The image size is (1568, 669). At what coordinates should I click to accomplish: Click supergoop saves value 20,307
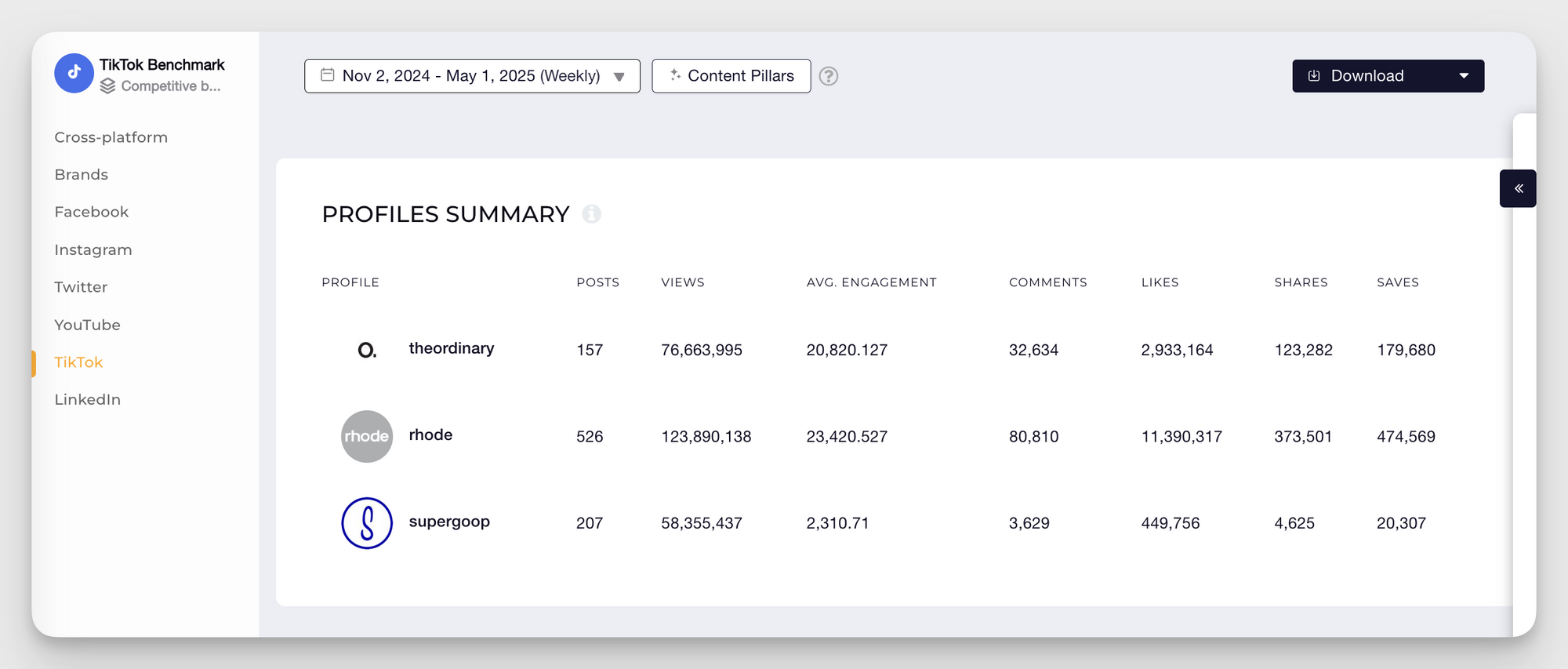coord(1402,523)
